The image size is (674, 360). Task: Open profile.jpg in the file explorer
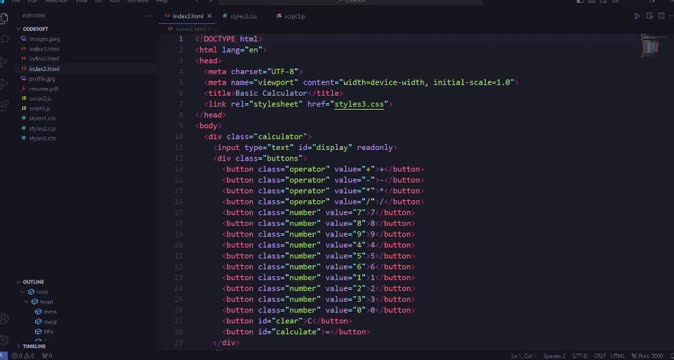pyautogui.click(x=42, y=79)
